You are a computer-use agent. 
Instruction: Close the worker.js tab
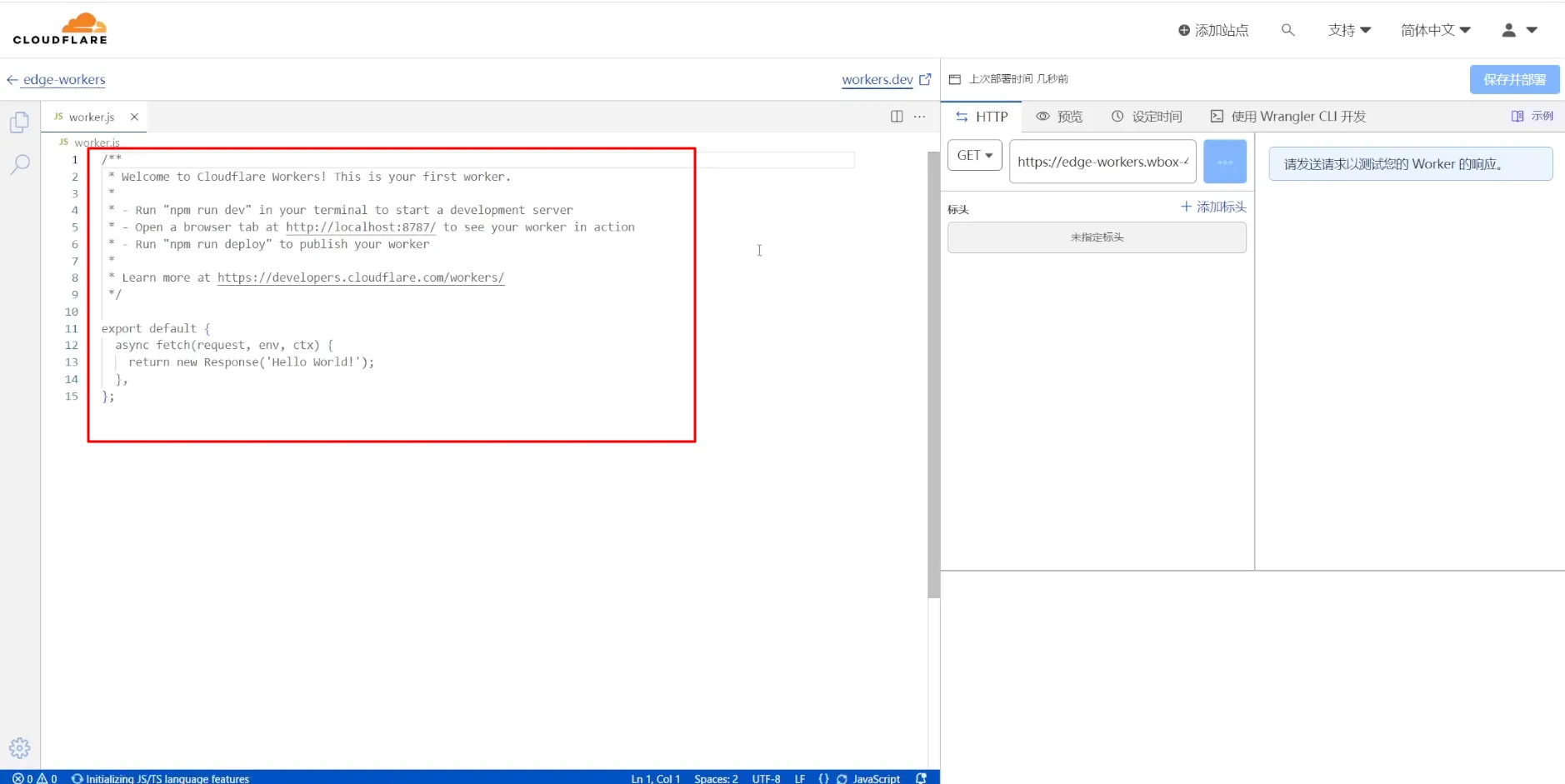pyautogui.click(x=134, y=117)
